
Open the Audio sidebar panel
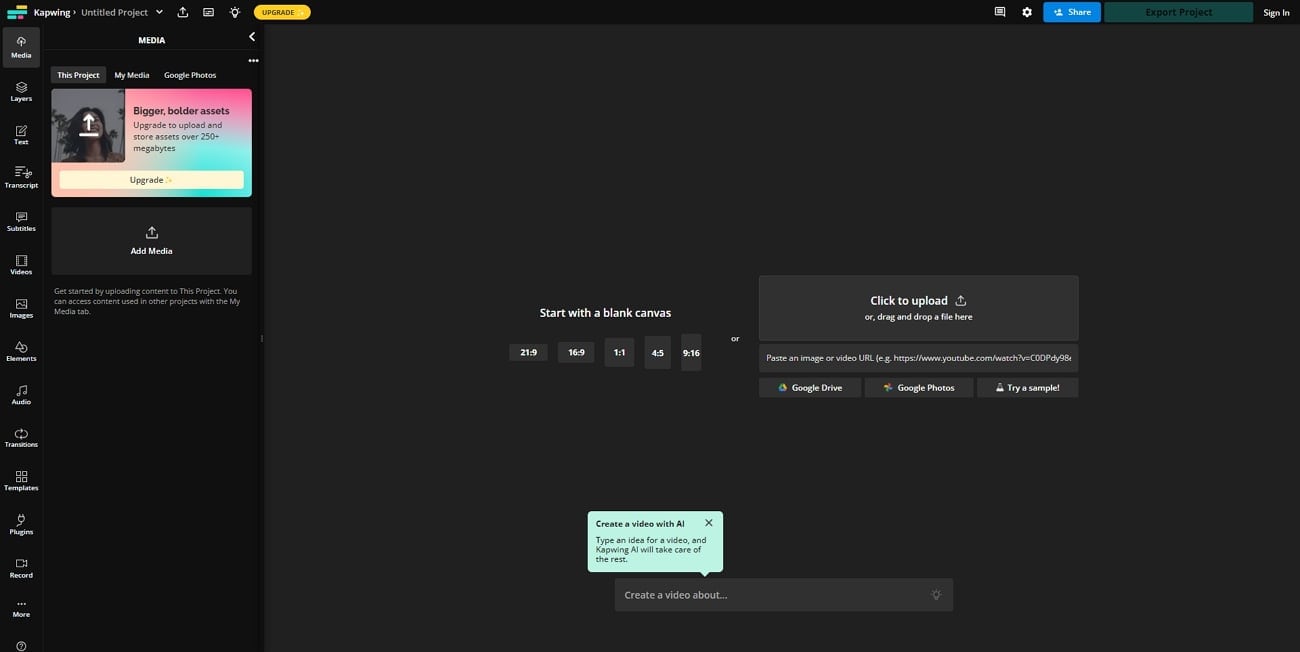click(21, 394)
